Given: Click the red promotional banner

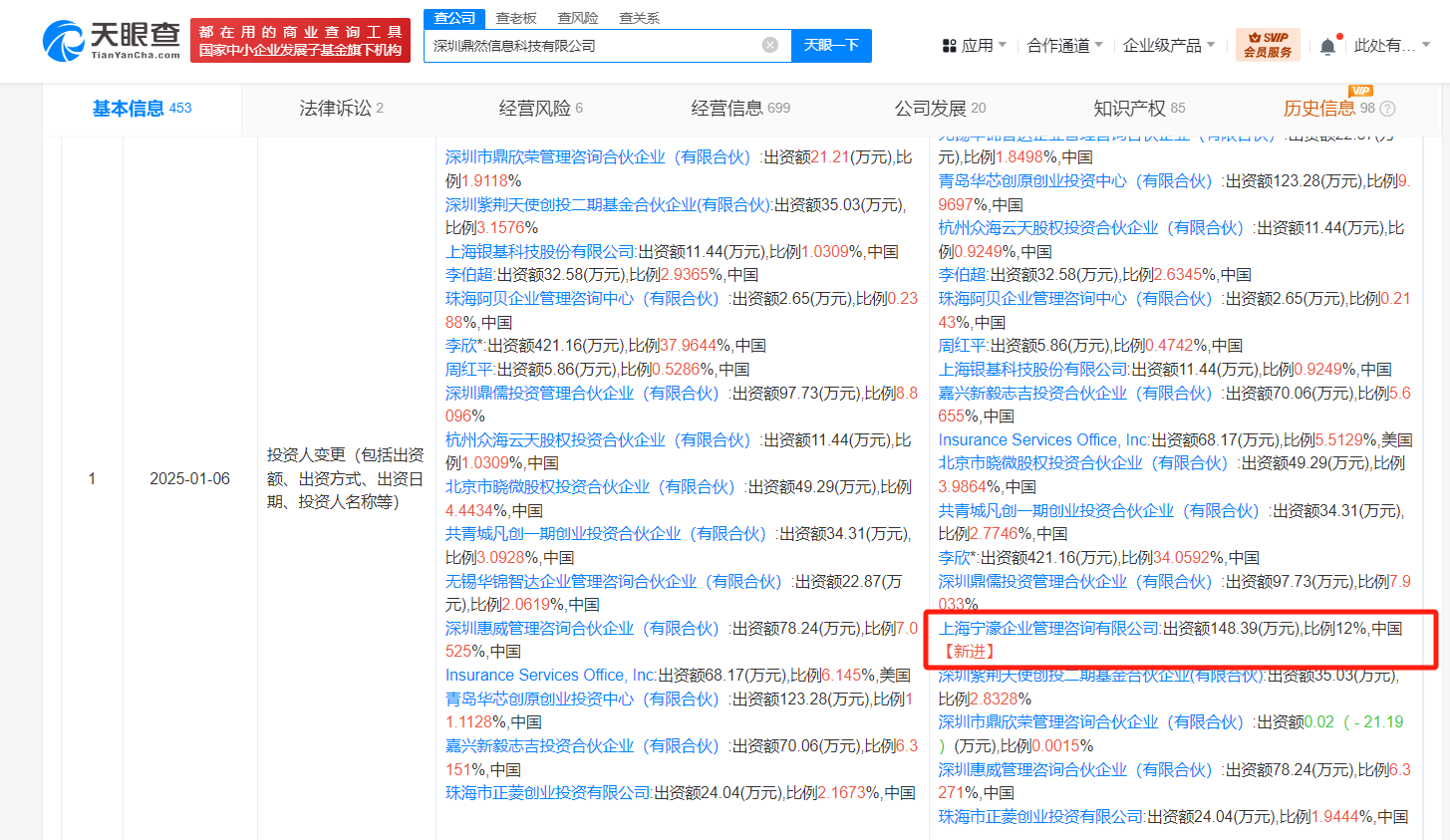Looking at the screenshot, I should pyautogui.click(x=300, y=41).
